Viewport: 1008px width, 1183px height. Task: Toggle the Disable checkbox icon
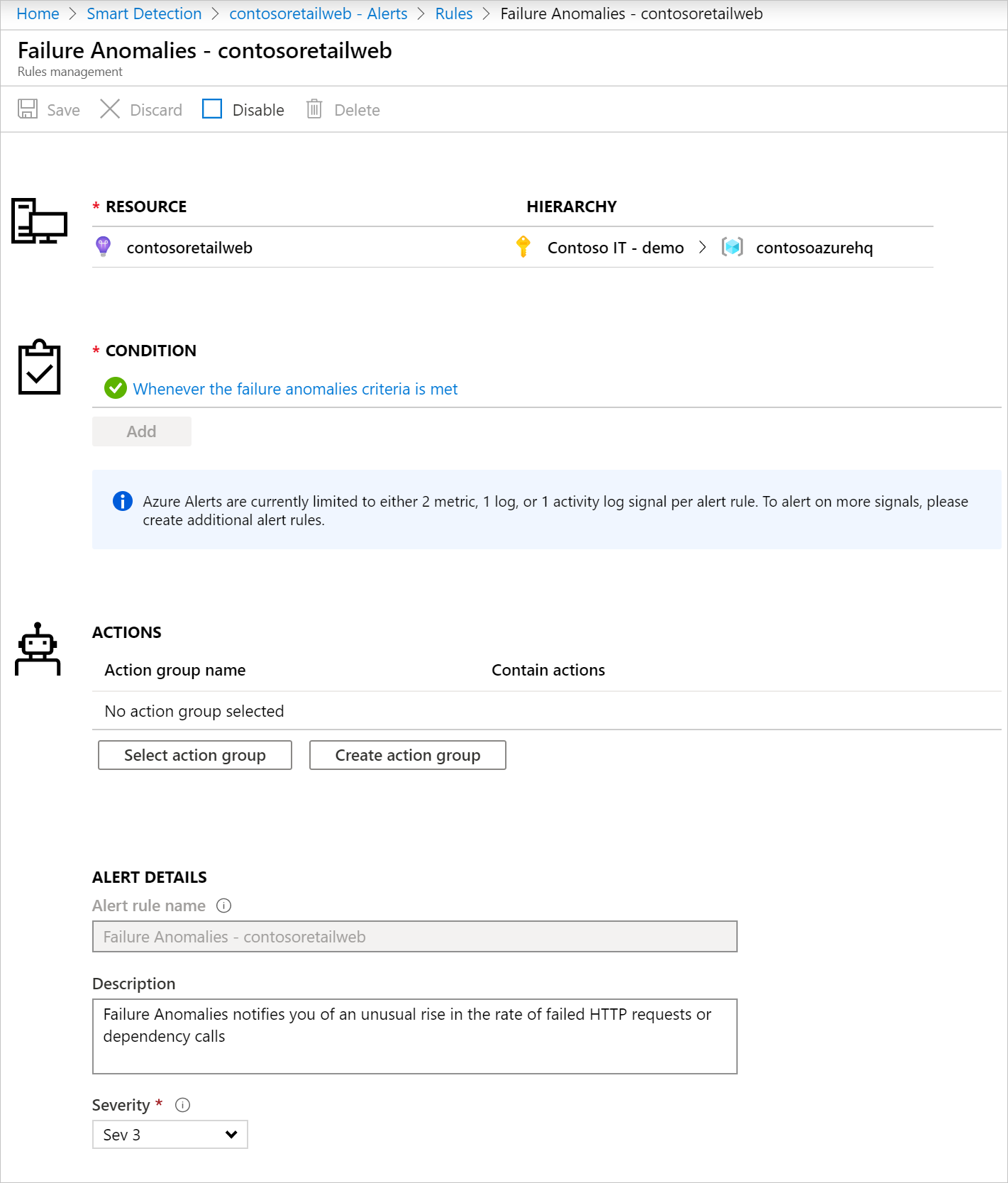tap(212, 109)
